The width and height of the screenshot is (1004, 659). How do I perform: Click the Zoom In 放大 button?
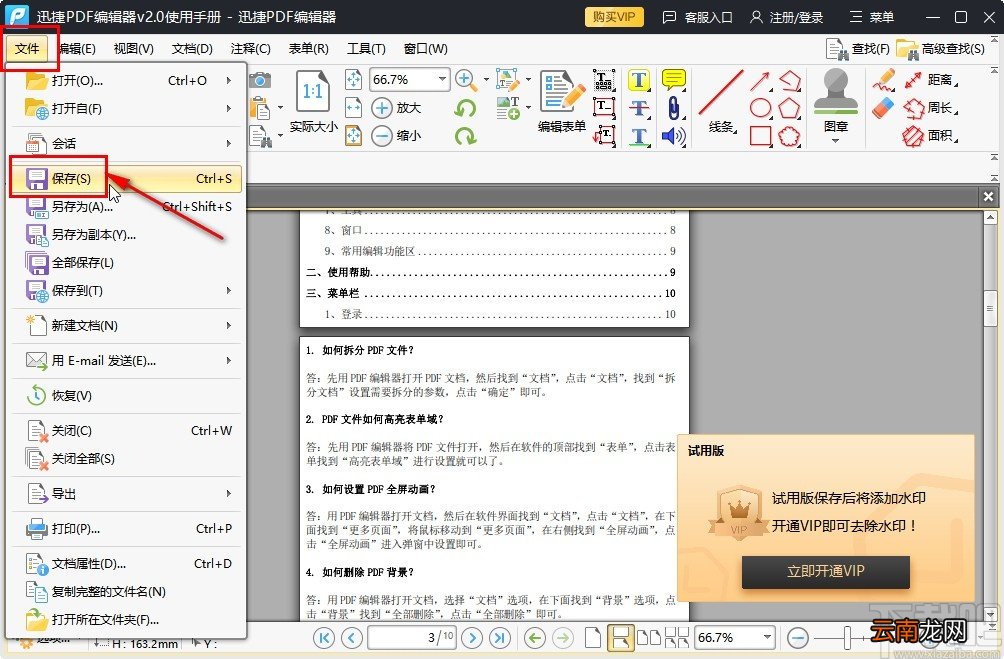coord(397,108)
